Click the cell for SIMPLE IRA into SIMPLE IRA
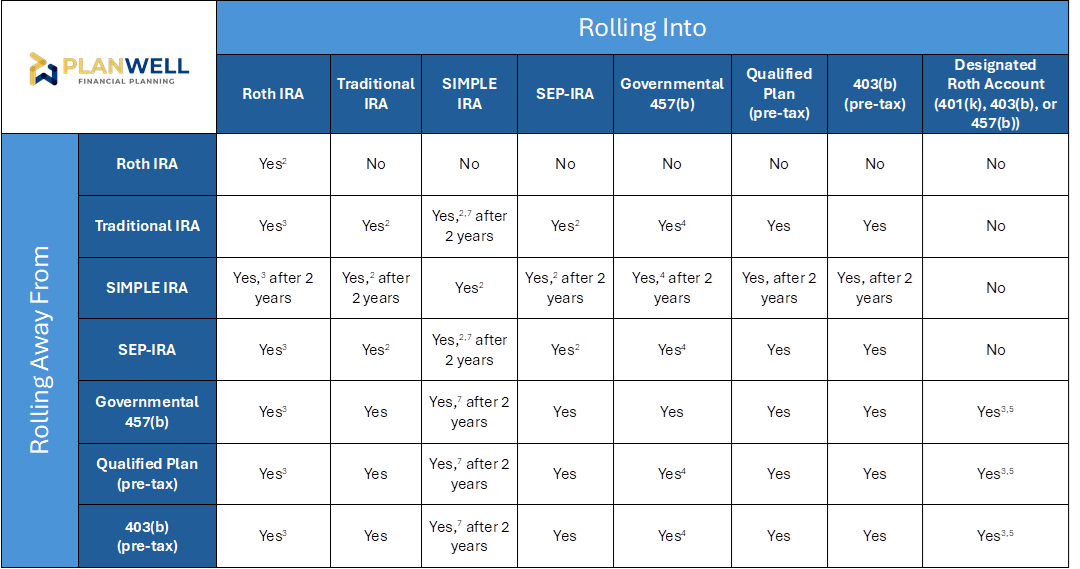 pyautogui.click(x=469, y=288)
